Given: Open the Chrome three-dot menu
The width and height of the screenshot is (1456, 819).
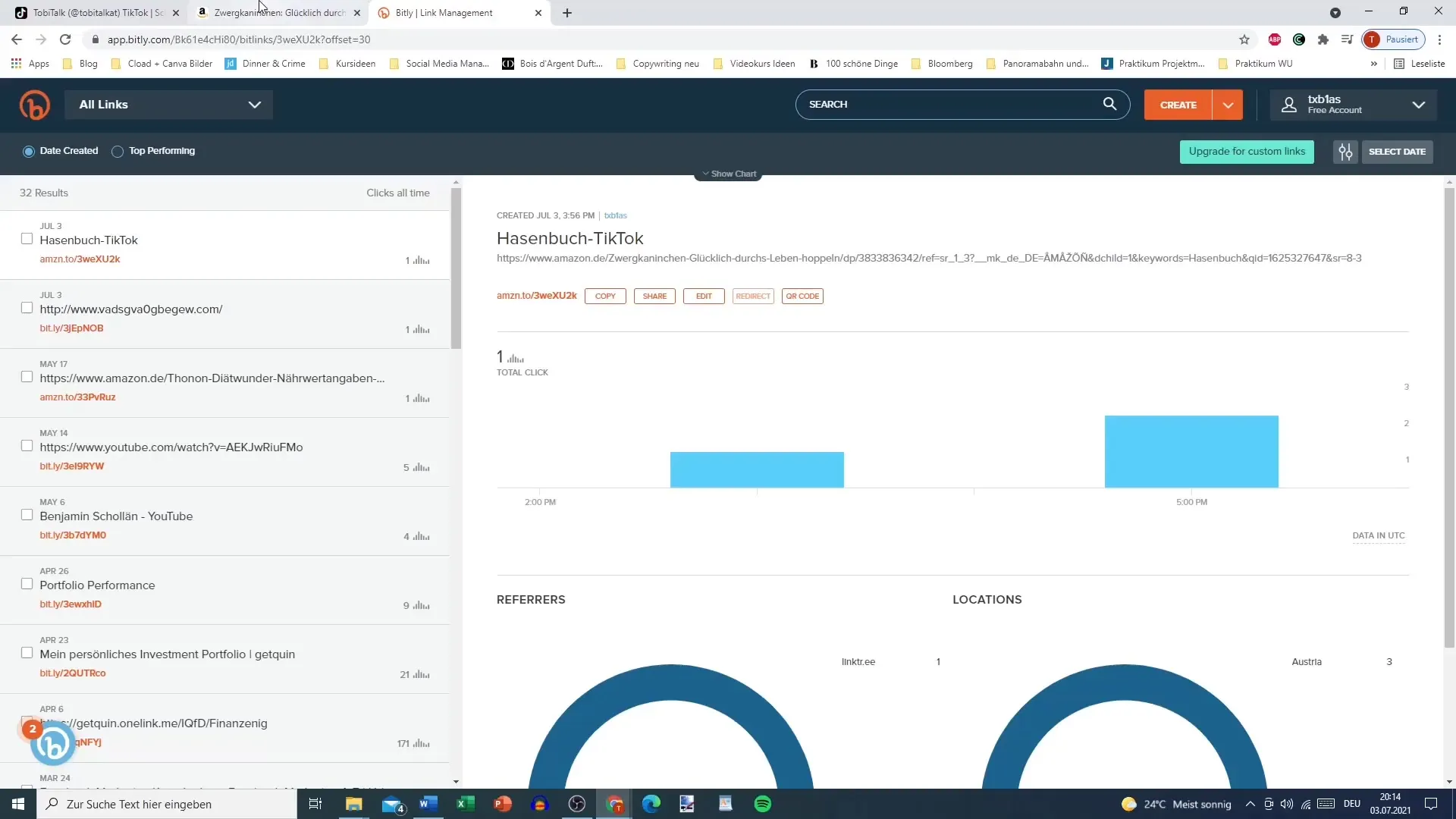Looking at the screenshot, I should point(1440,39).
